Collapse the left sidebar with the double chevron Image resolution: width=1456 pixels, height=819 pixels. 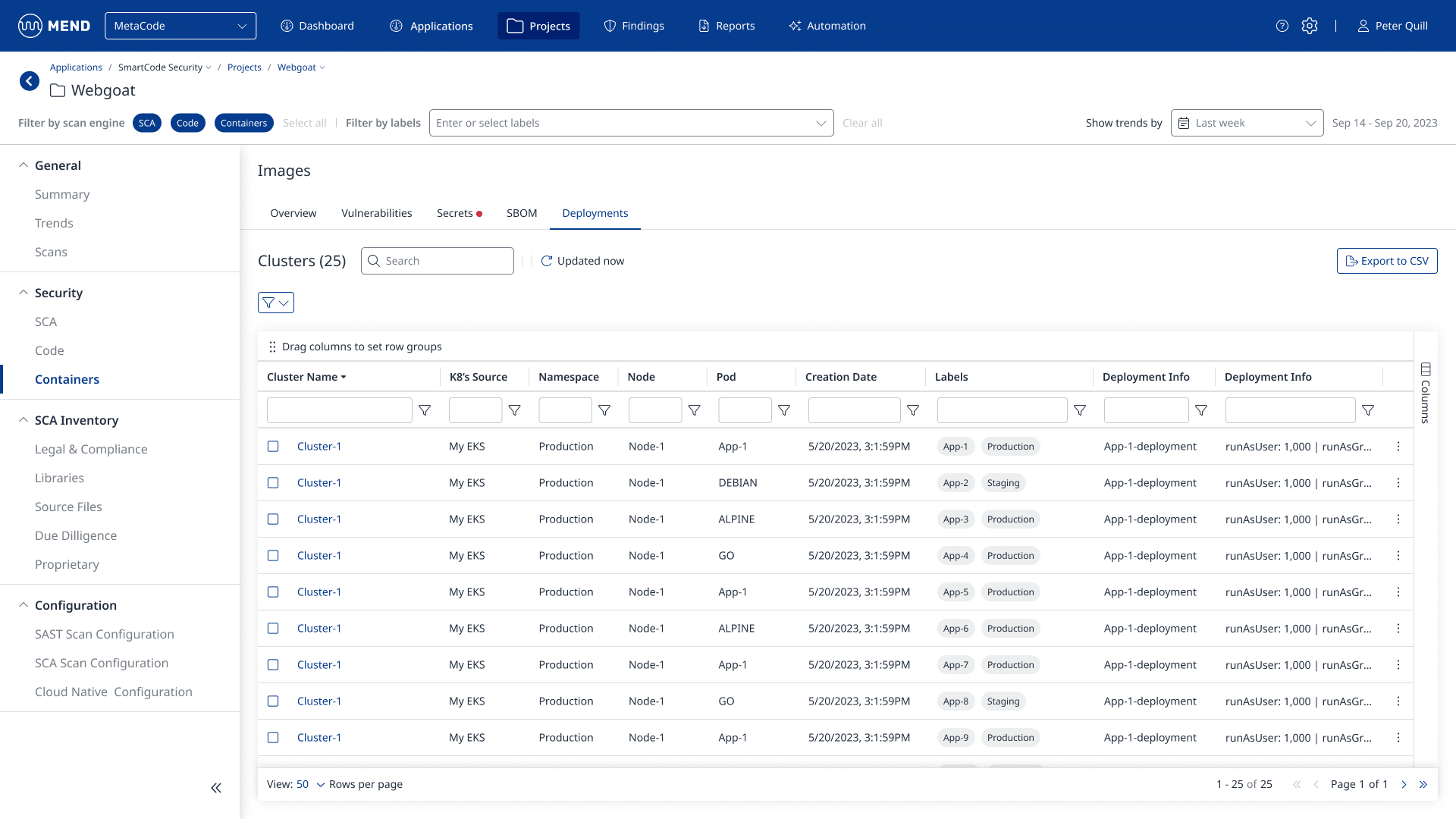click(x=216, y=788)
